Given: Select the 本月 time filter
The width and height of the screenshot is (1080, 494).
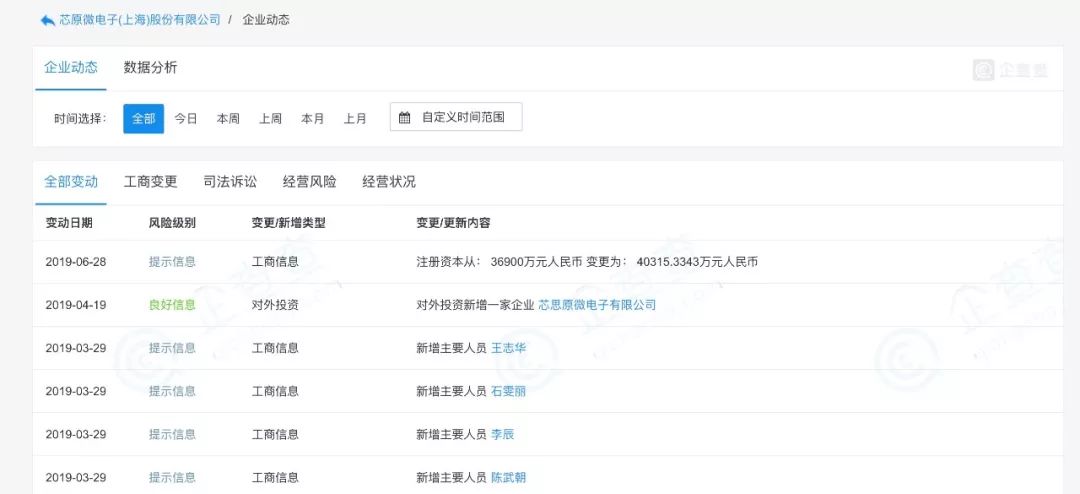Looking at the screenshot, I should point(313,119).
